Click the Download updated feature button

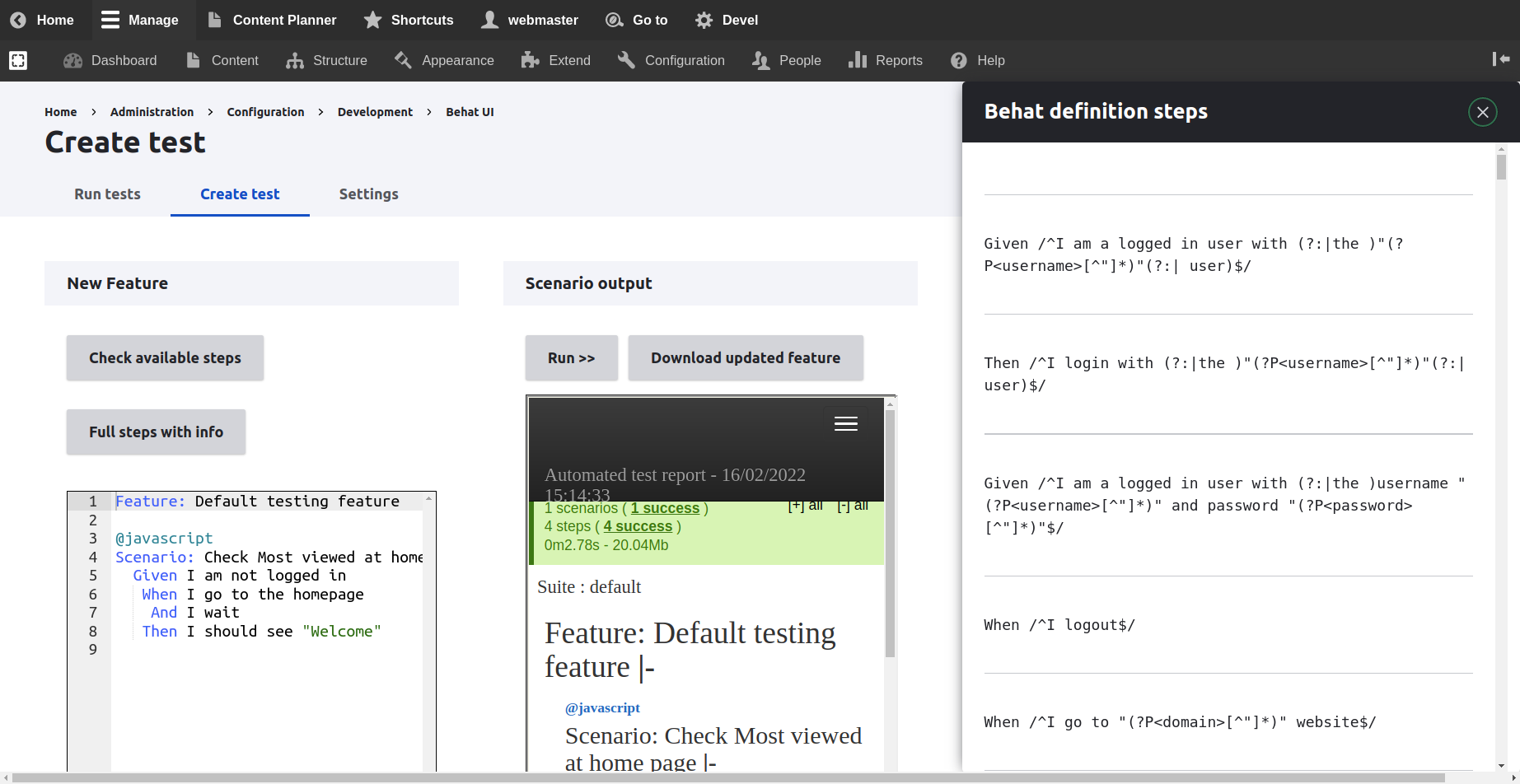(745, 358)
